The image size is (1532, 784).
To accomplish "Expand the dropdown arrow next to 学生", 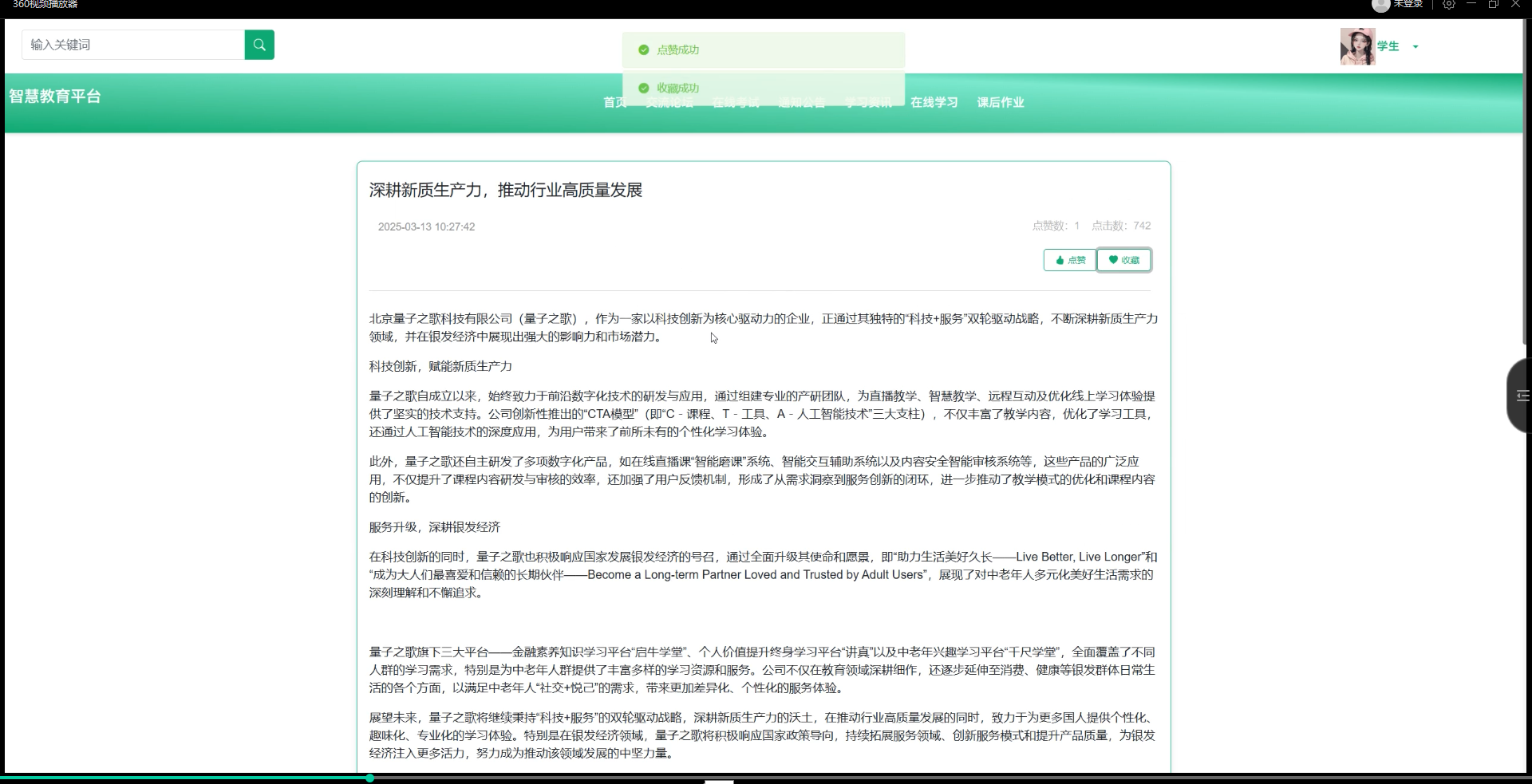I will (1416, 47).
